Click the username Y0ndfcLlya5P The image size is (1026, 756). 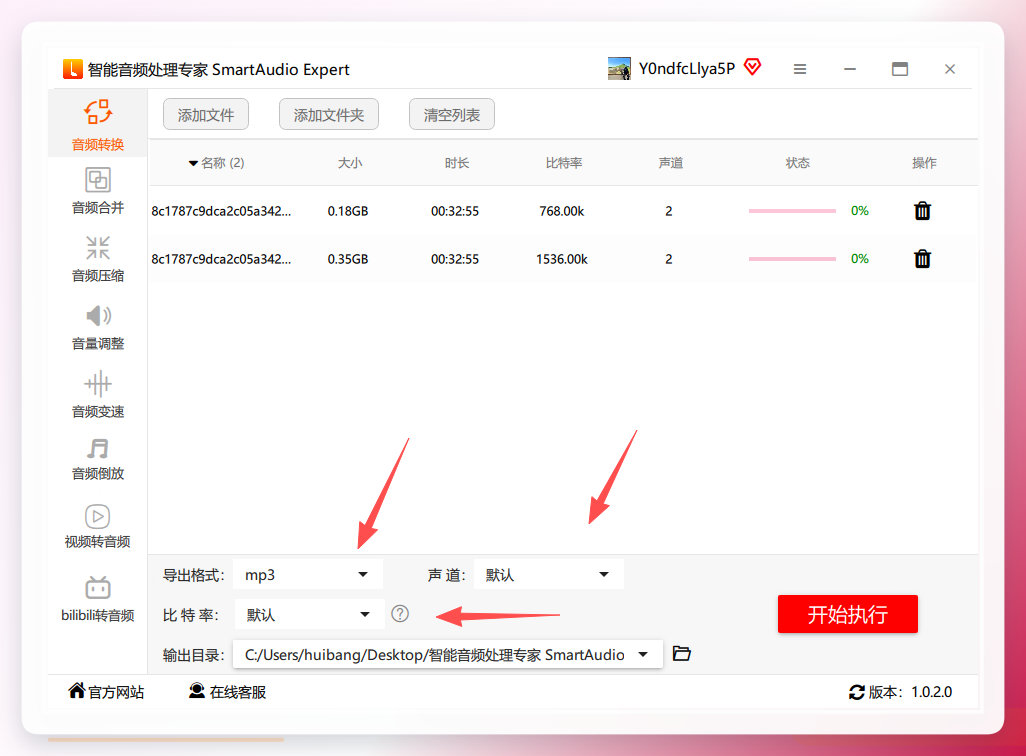coord(686,69)
